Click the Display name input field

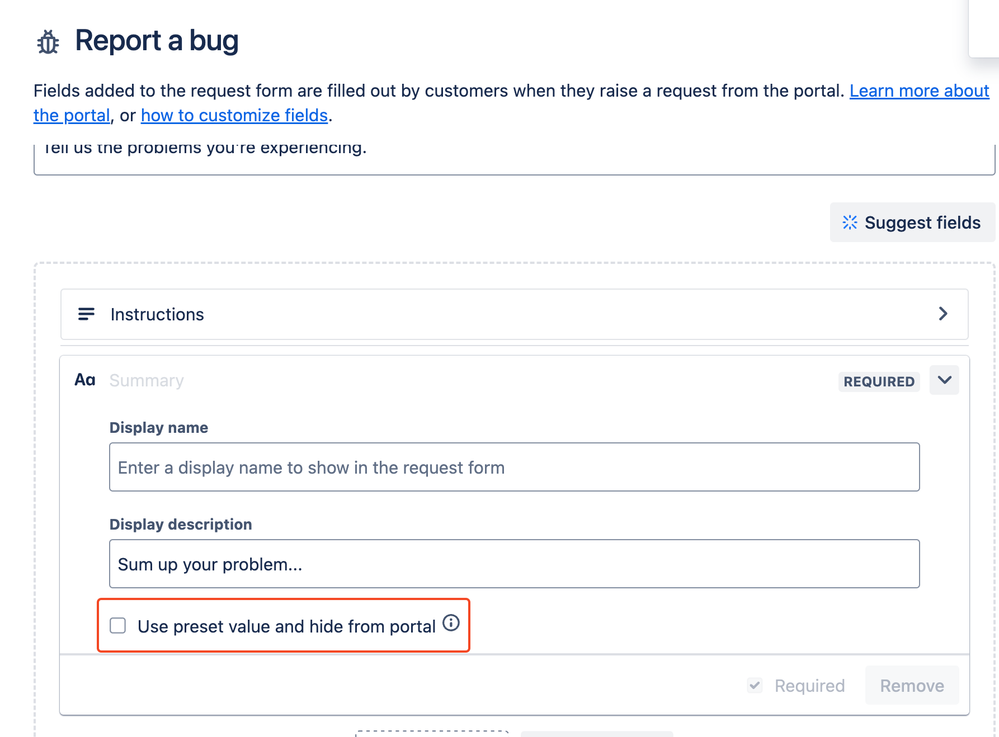point(514,467)
